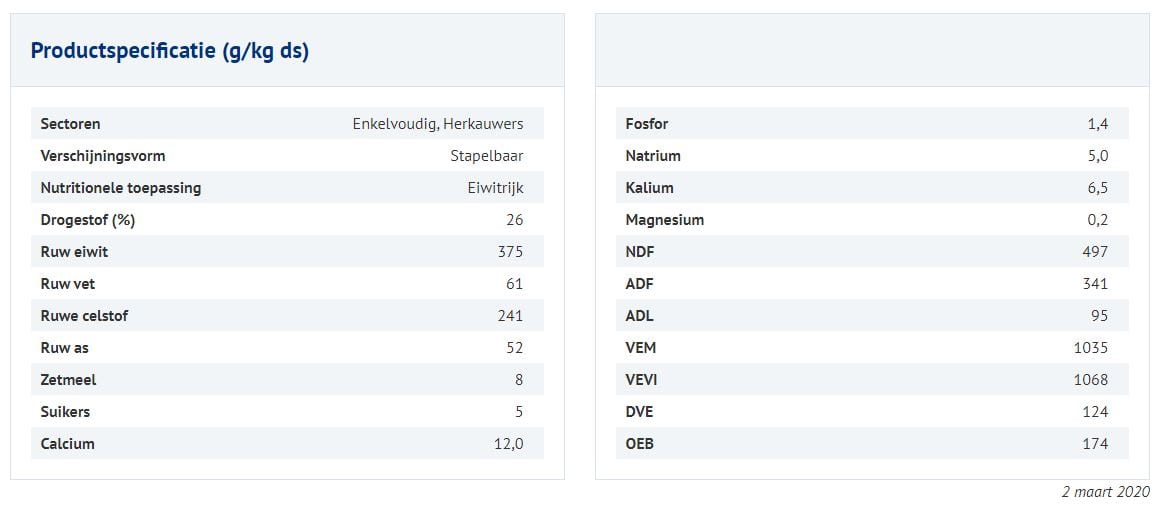Click the VEVI value 1068

[1091, 380]
